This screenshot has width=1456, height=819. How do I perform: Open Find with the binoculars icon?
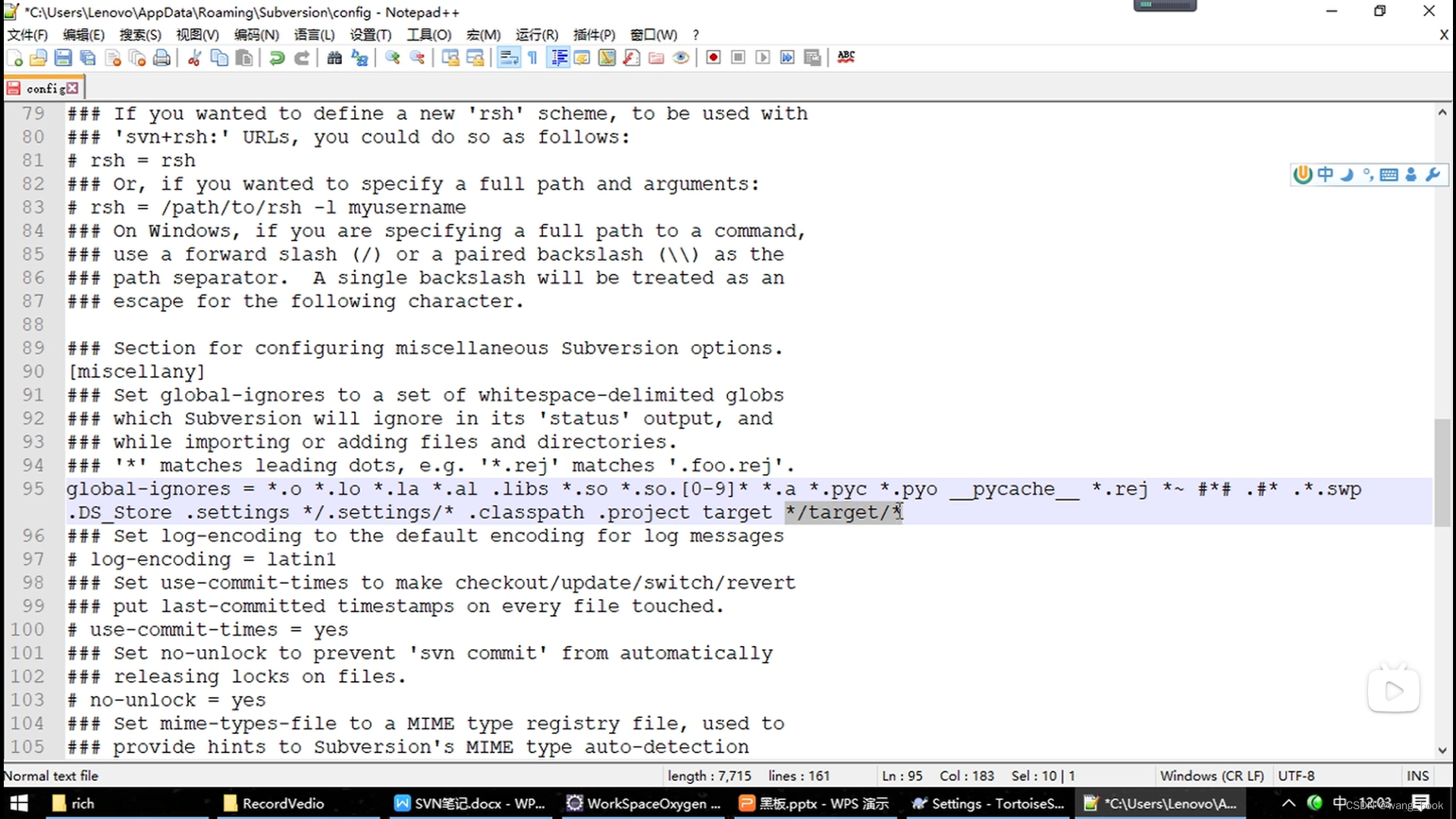point(334,58)
